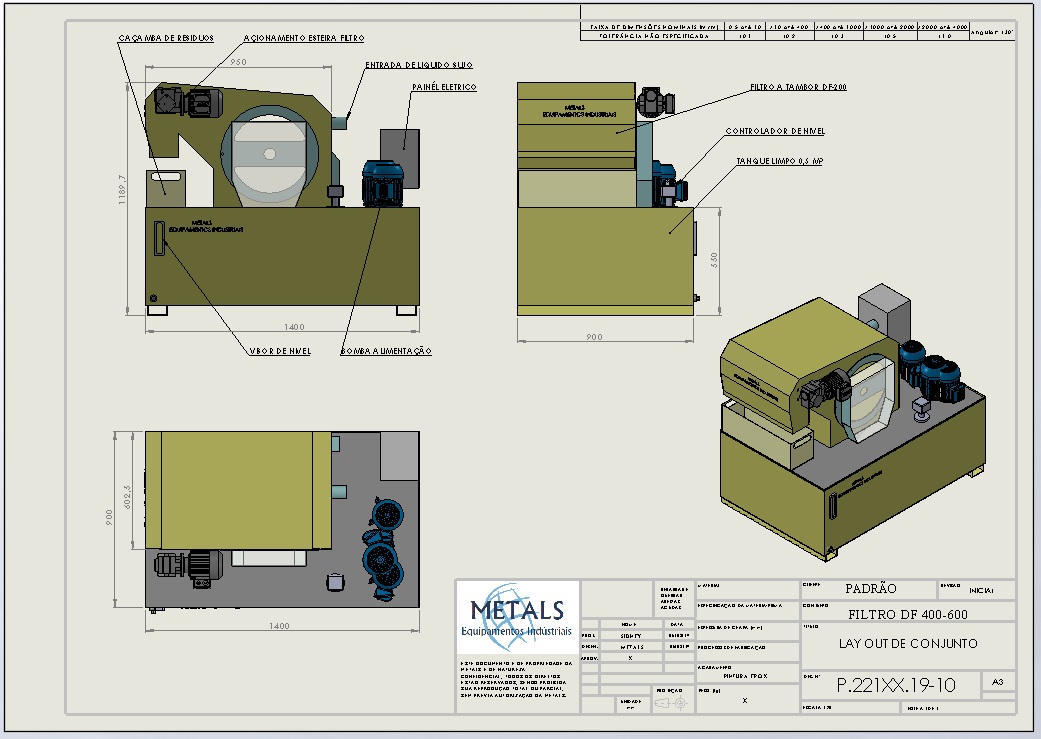
Task: Click the grey electrical panel box in the front view
Action: point(400,159)
